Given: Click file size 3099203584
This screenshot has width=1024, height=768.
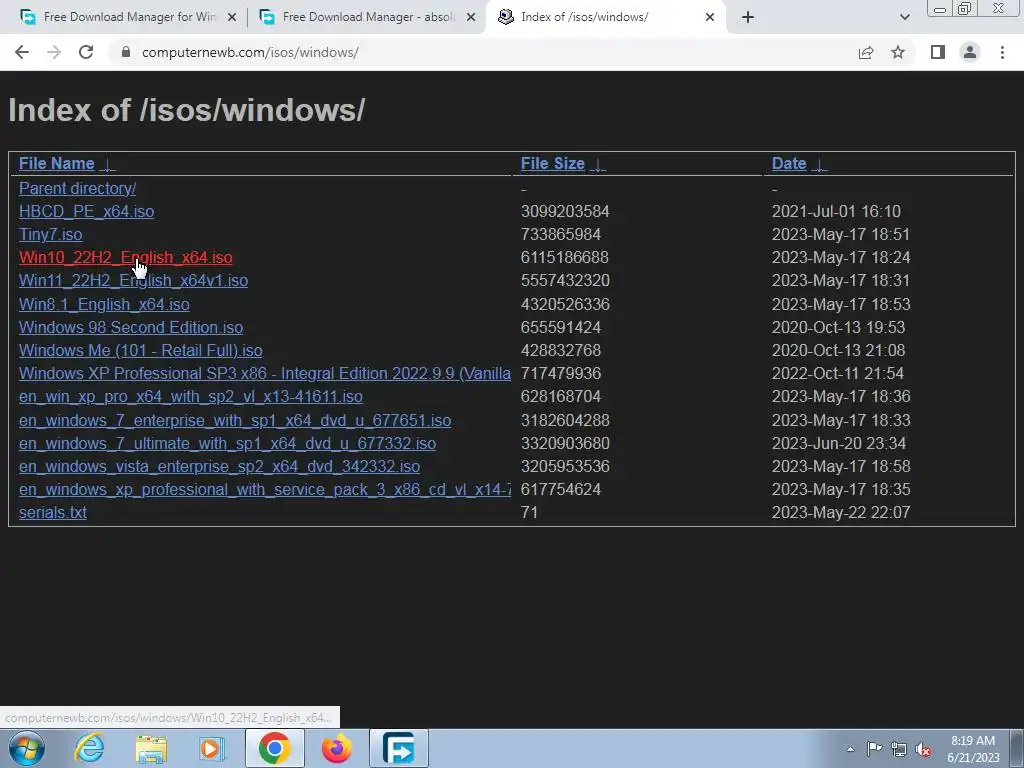Looking at the screenshot, I should 565,212.
